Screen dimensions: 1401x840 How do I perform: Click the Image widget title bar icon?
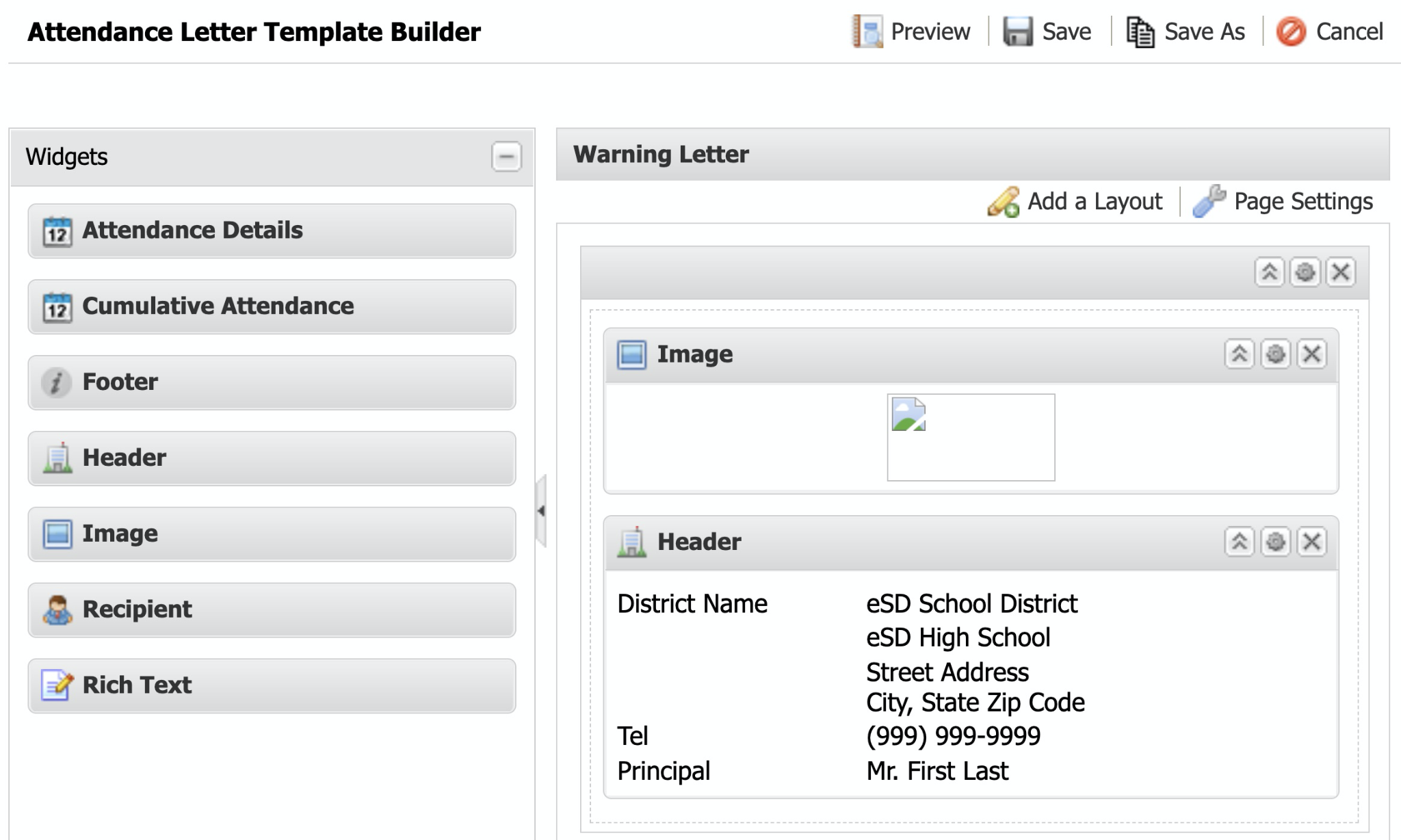(631, 355)
